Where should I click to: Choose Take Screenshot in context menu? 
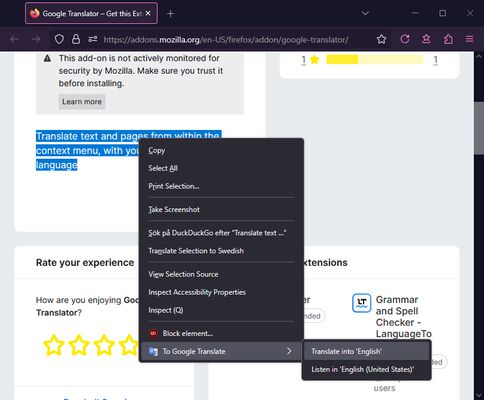(x=220, y=210)
